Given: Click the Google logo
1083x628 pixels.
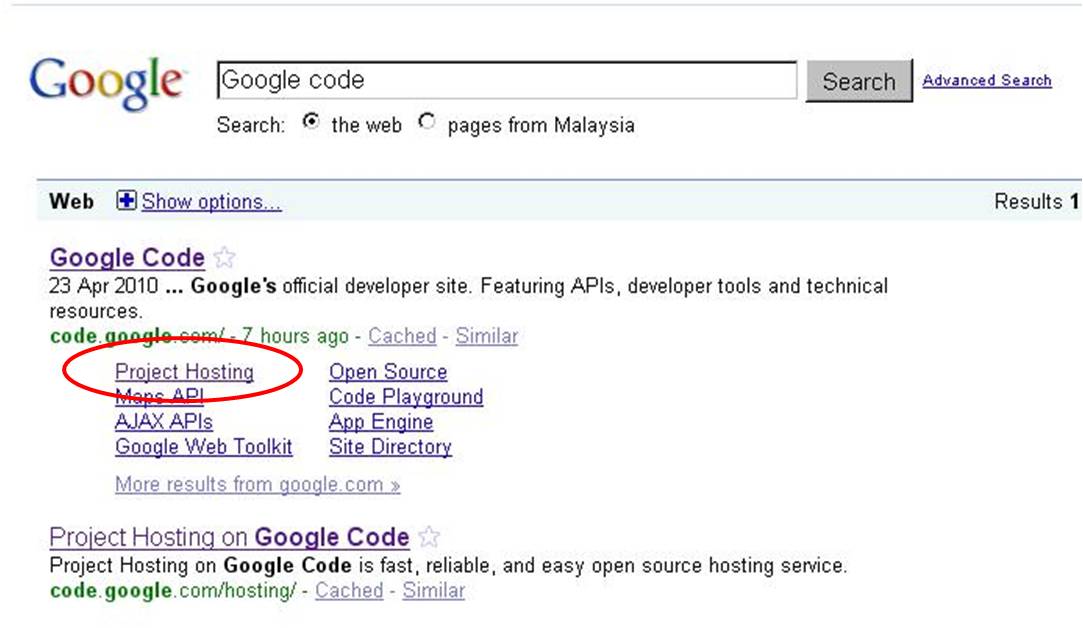Looking at the screenshot, I should click(107, 83).
